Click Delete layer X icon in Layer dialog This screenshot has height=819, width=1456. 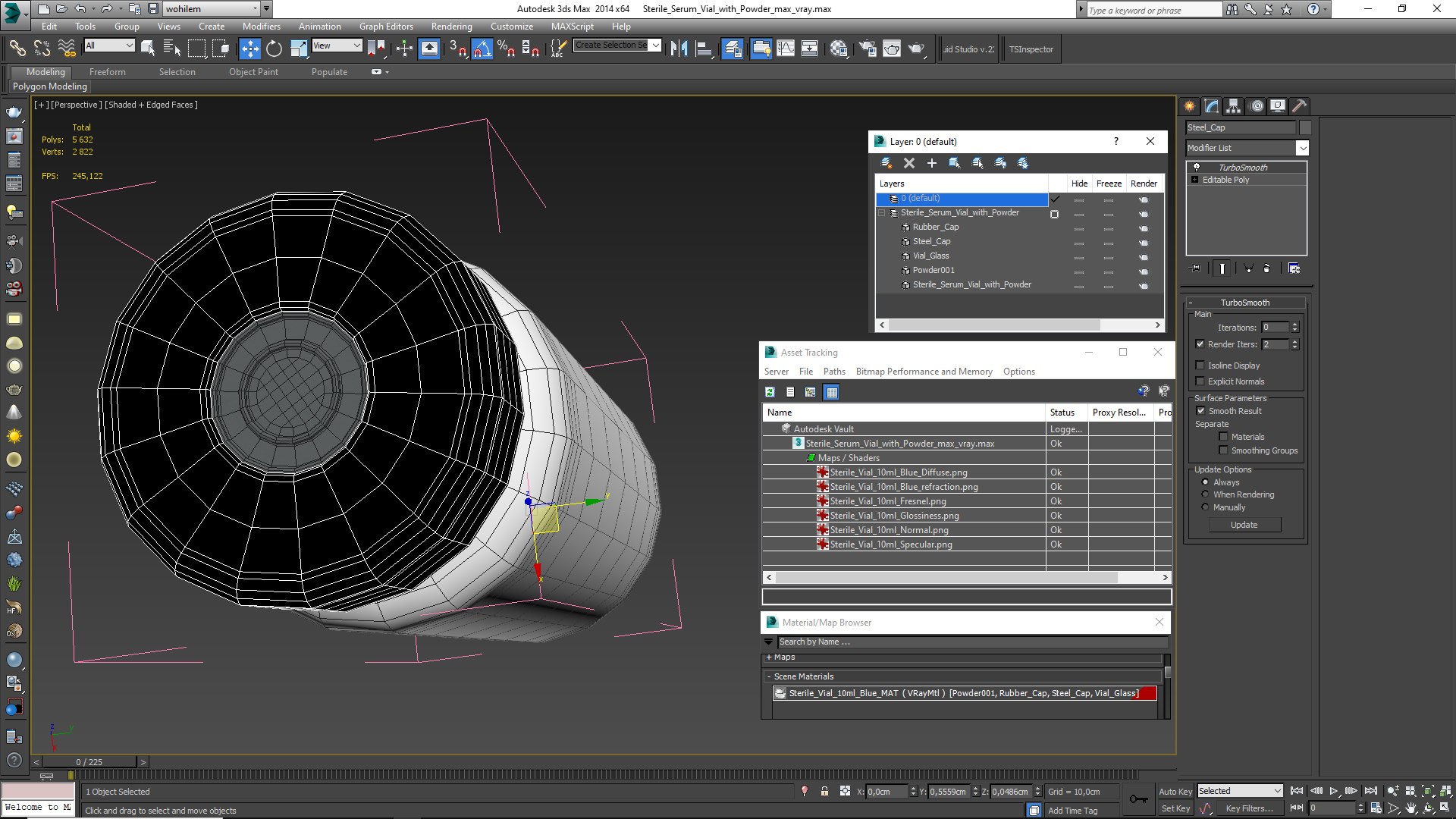coord(909,163)
